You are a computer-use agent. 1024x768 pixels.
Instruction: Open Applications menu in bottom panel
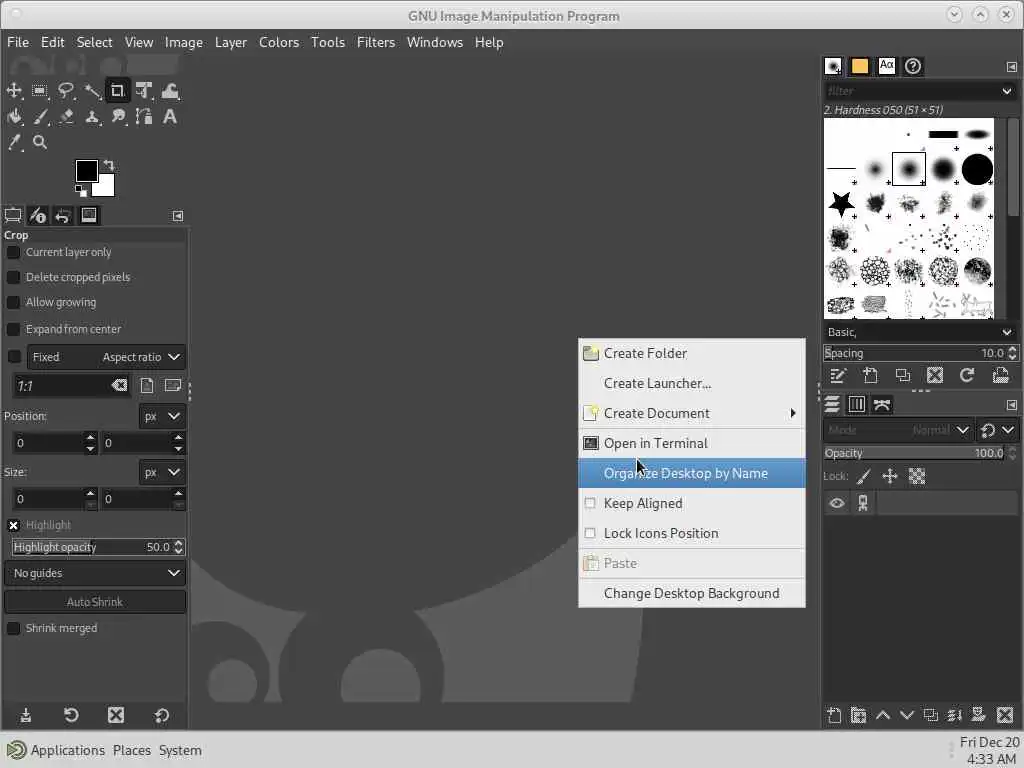tap(67, 750)
